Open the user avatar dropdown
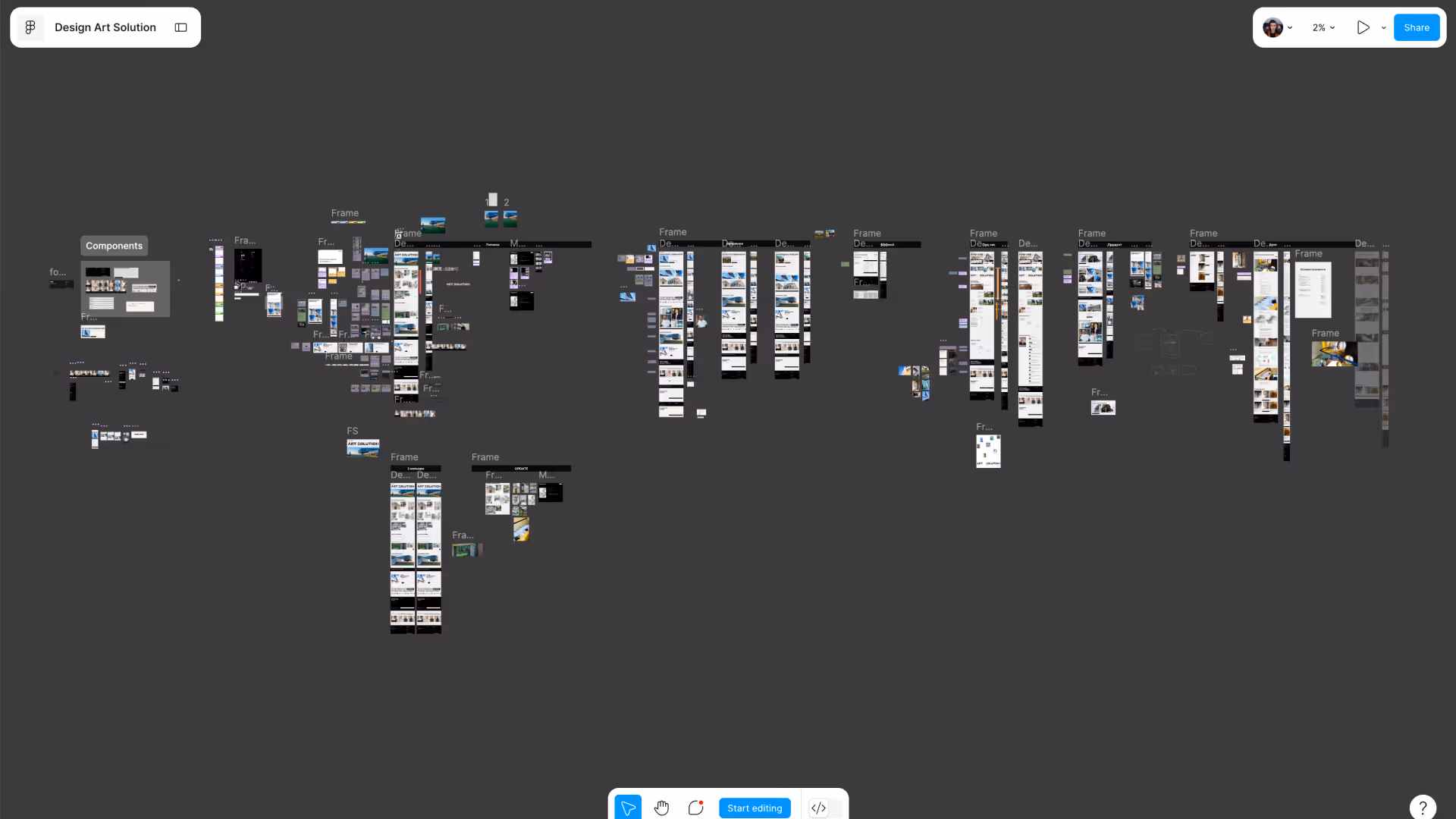The width and height of the screenshot is (1456, 819). click(x=1277, y=27)
